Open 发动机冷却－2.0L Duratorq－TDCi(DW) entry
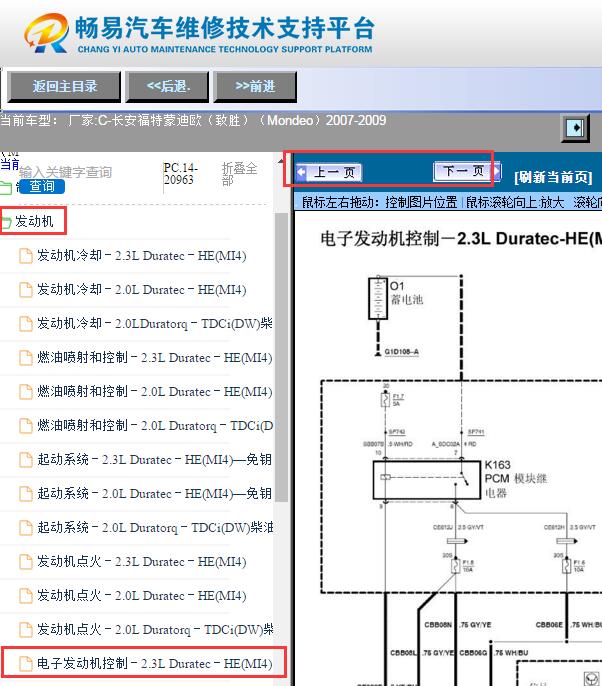This screenshot has height=686, width=602. [x=154, y=324]
